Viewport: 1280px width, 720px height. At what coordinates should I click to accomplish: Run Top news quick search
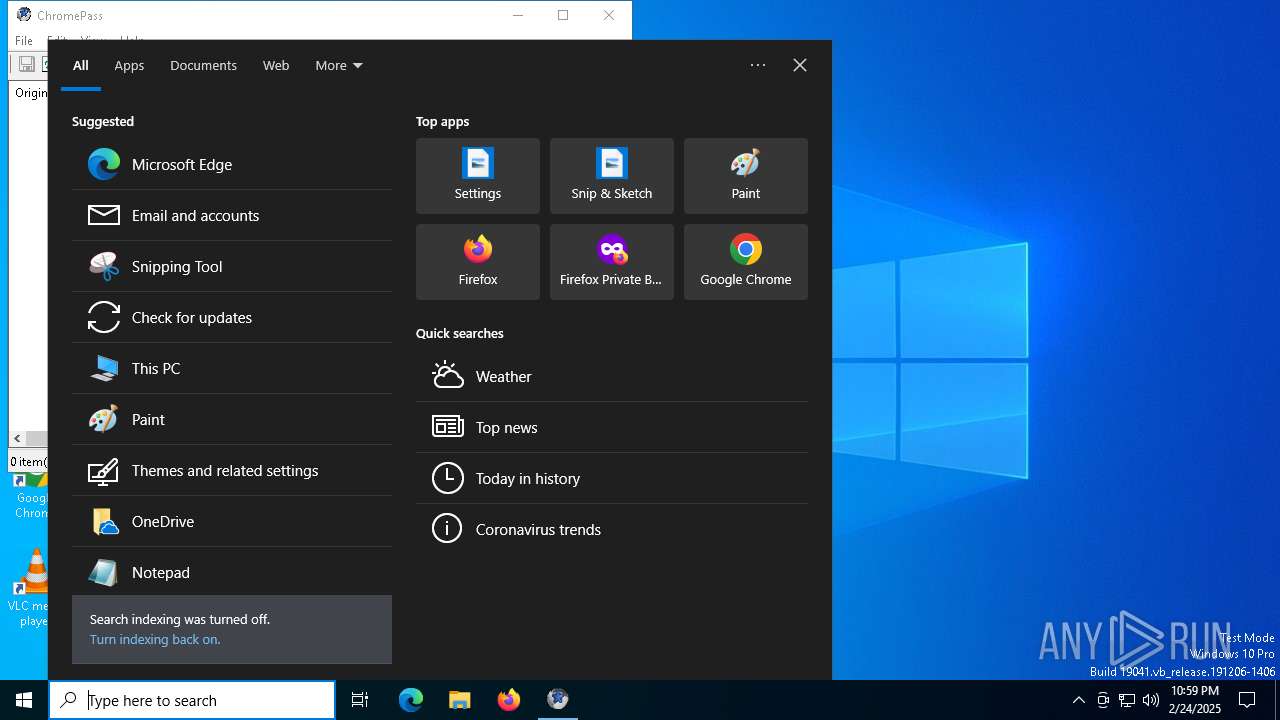point(612,427)
